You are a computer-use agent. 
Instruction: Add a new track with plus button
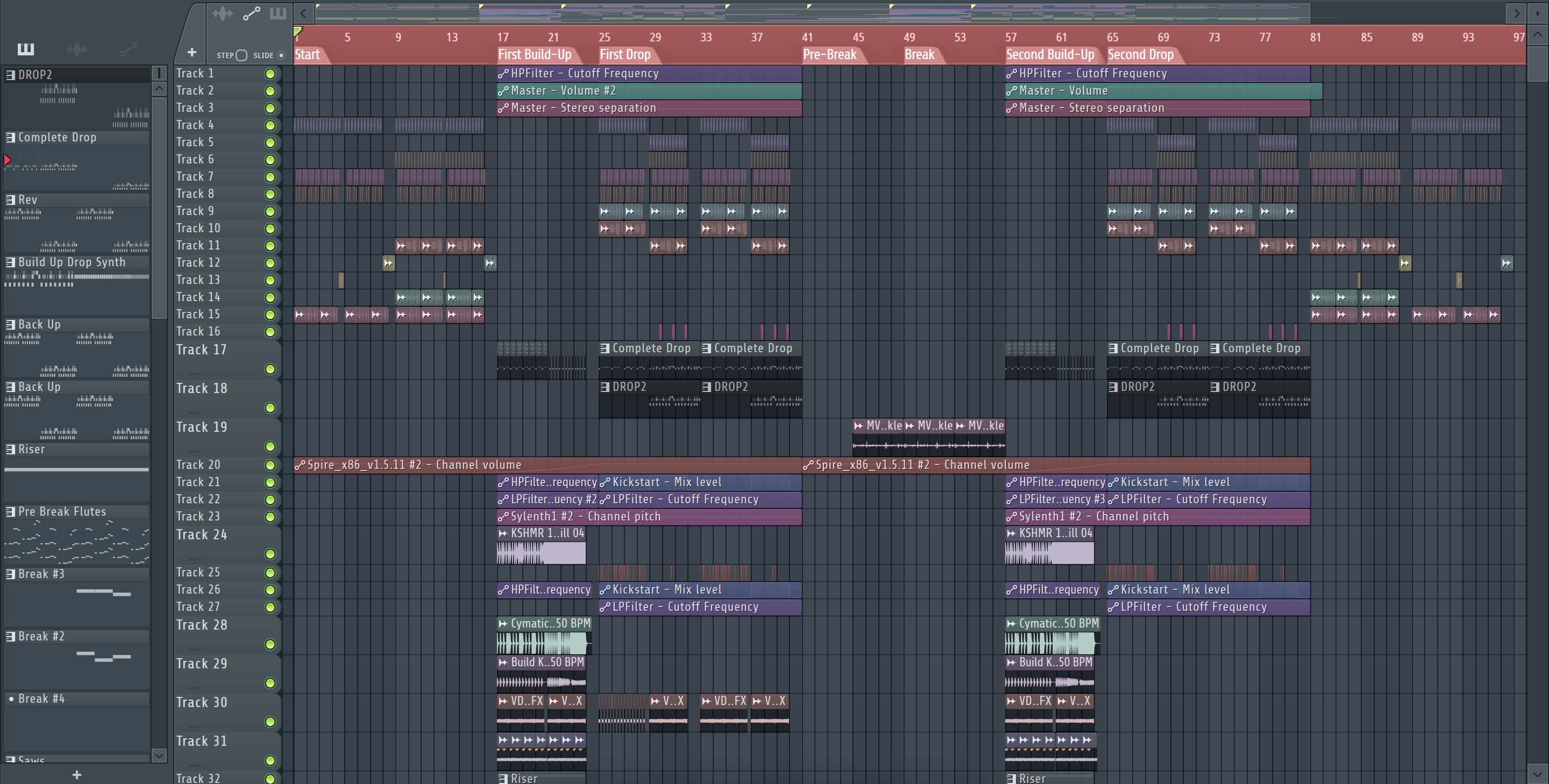[x=192, y=53]
